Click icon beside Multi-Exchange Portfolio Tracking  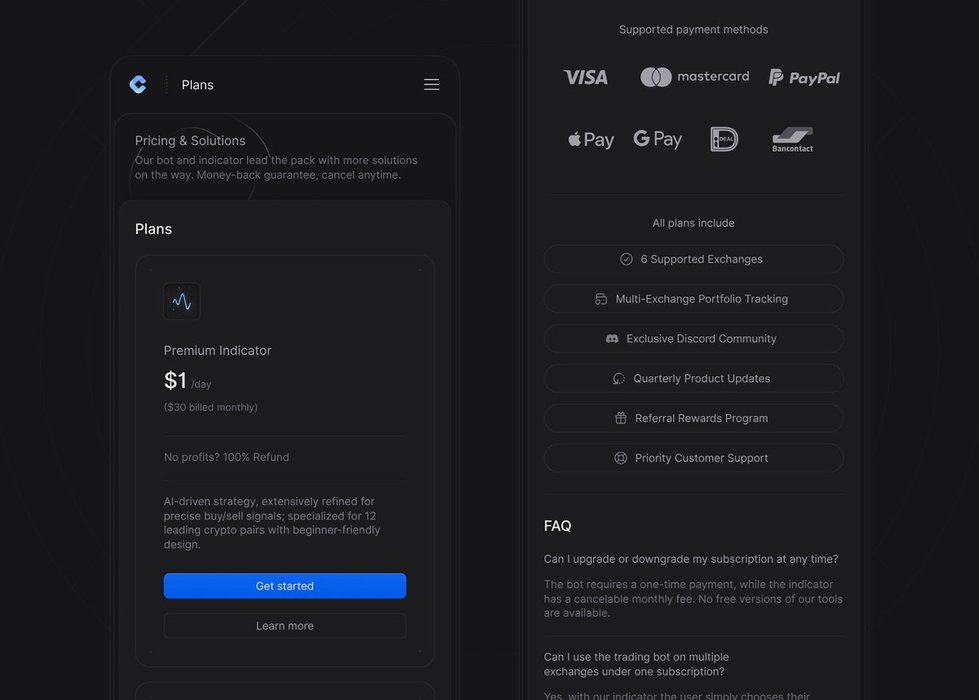coord(601,299)
